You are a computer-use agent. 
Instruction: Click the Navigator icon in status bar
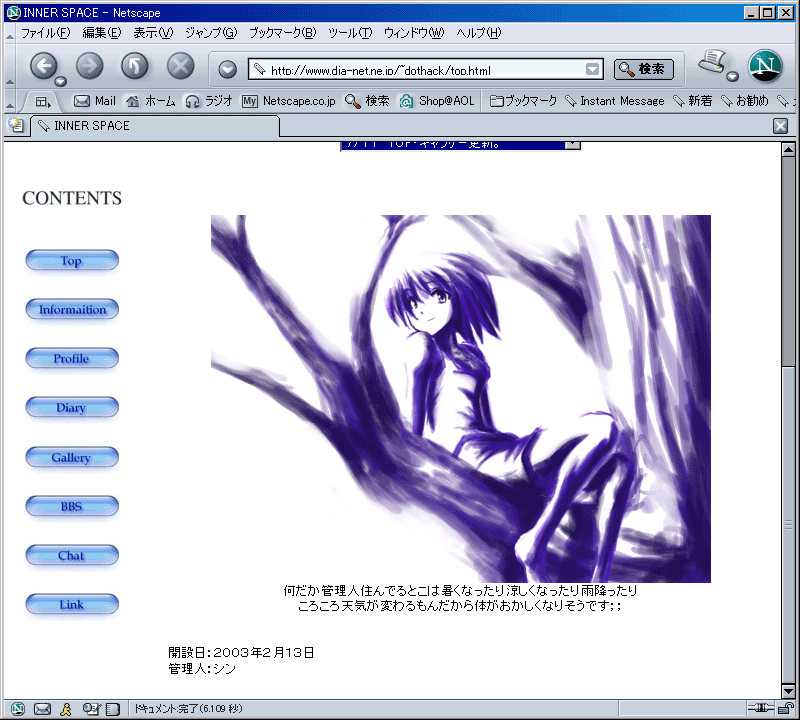[18, 708]
